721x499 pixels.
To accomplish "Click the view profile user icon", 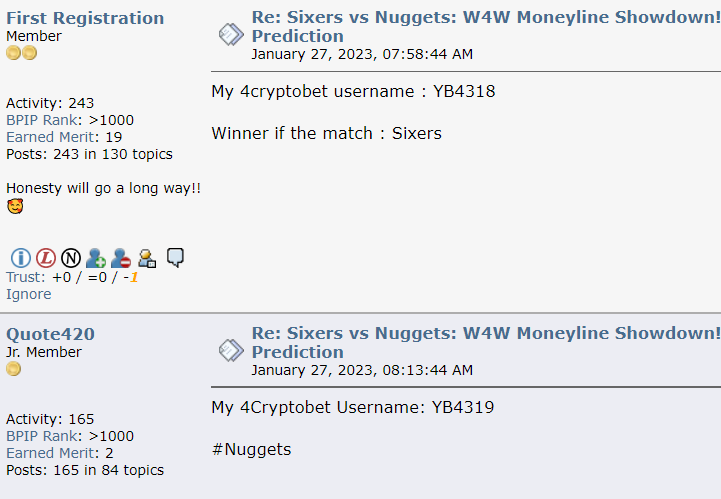I will coord(147,258).
